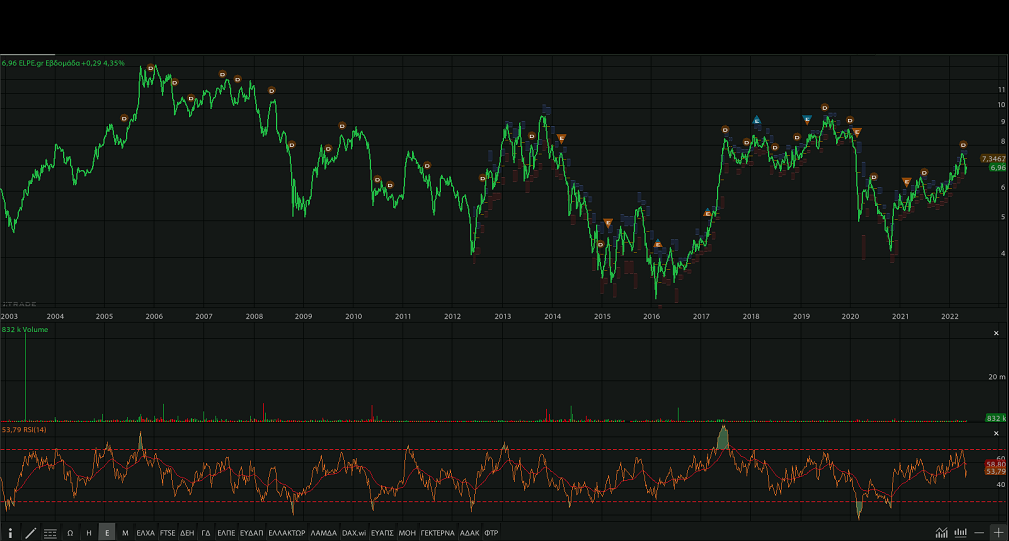Viewport: 1009px width, 541px height.
Task: Zoom in with the plus icon
Action: click(x=998, y=533)
